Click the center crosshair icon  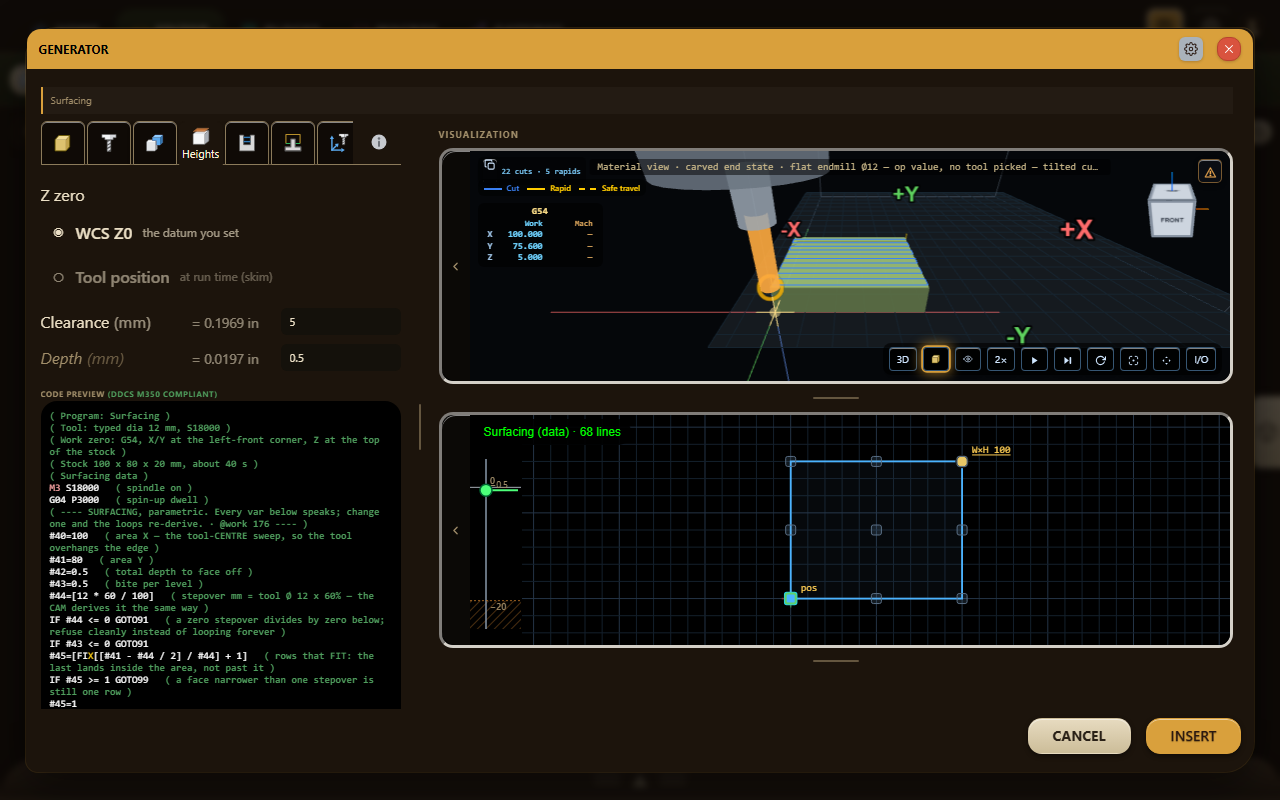point(1166,359)
